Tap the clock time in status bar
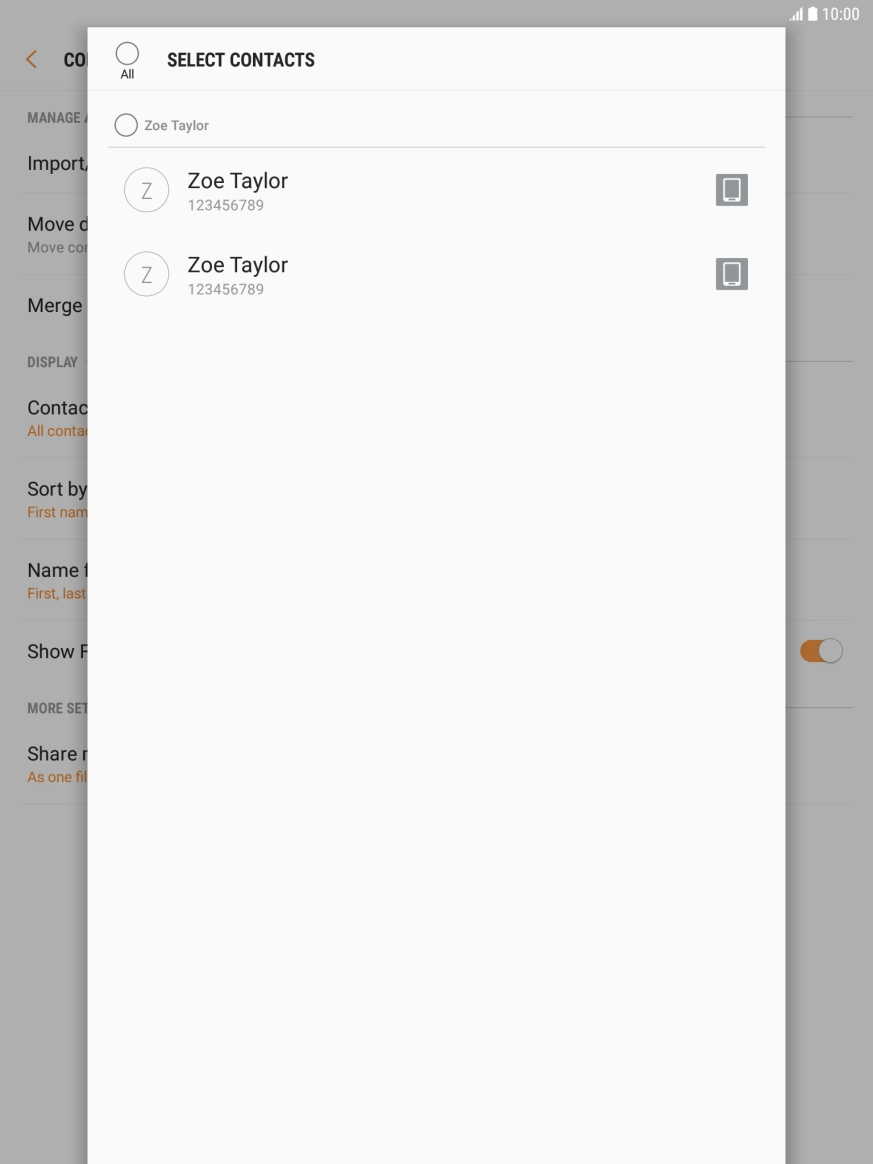This screenshot has width=873, height=1164. coord(840,14)
